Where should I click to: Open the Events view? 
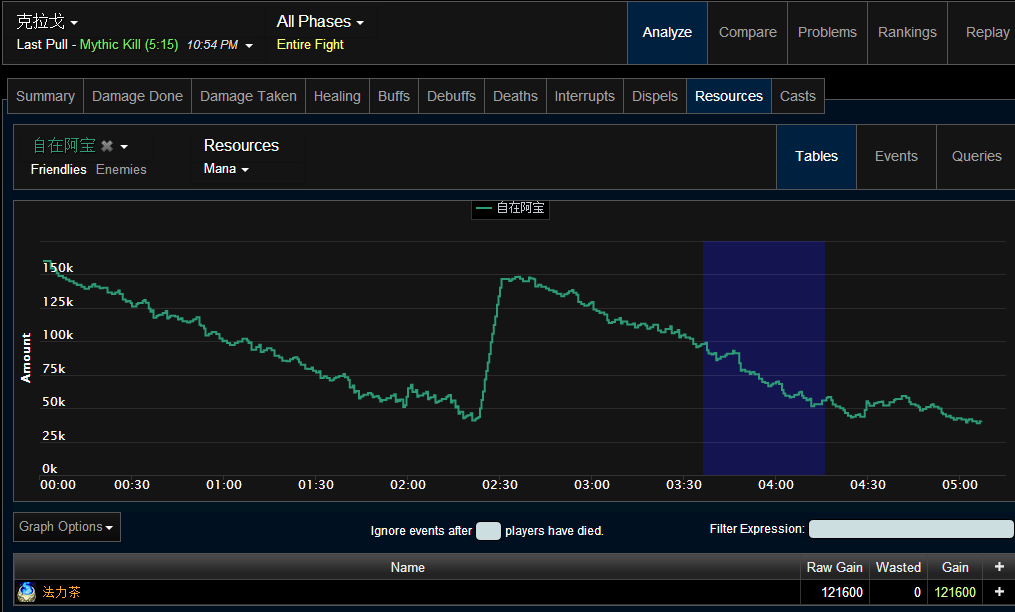[896, 156]
